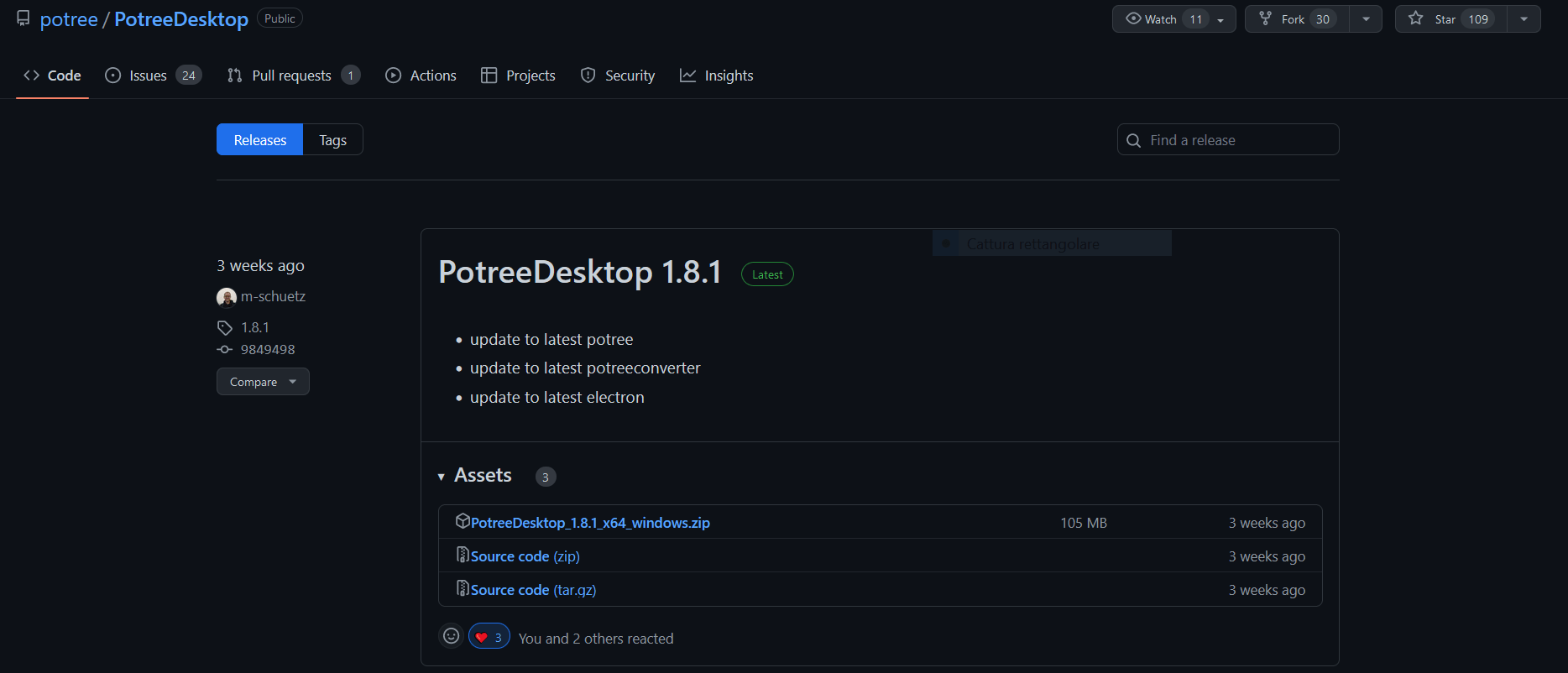Image resolution: width=1568 pixels, height=673 pixels.
Task: Click the repository book icon
Action: (x=24, y=18)
